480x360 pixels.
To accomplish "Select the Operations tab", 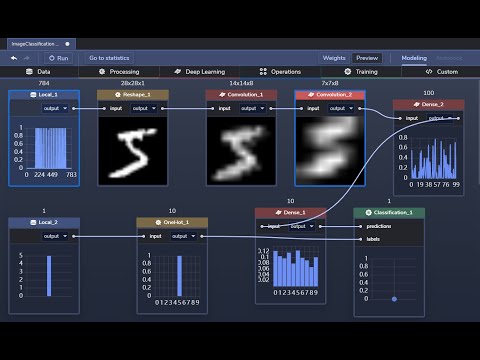I will [x=280, y=72].
